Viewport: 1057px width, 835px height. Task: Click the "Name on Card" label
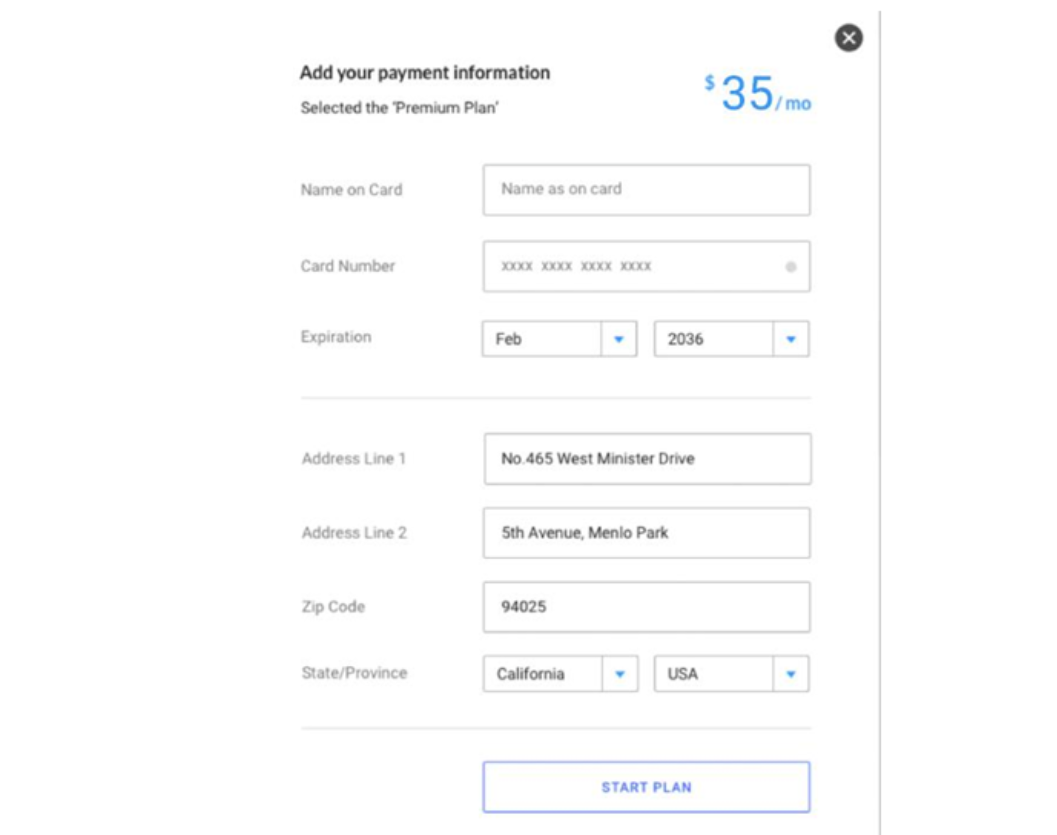[x=351, y=190]
